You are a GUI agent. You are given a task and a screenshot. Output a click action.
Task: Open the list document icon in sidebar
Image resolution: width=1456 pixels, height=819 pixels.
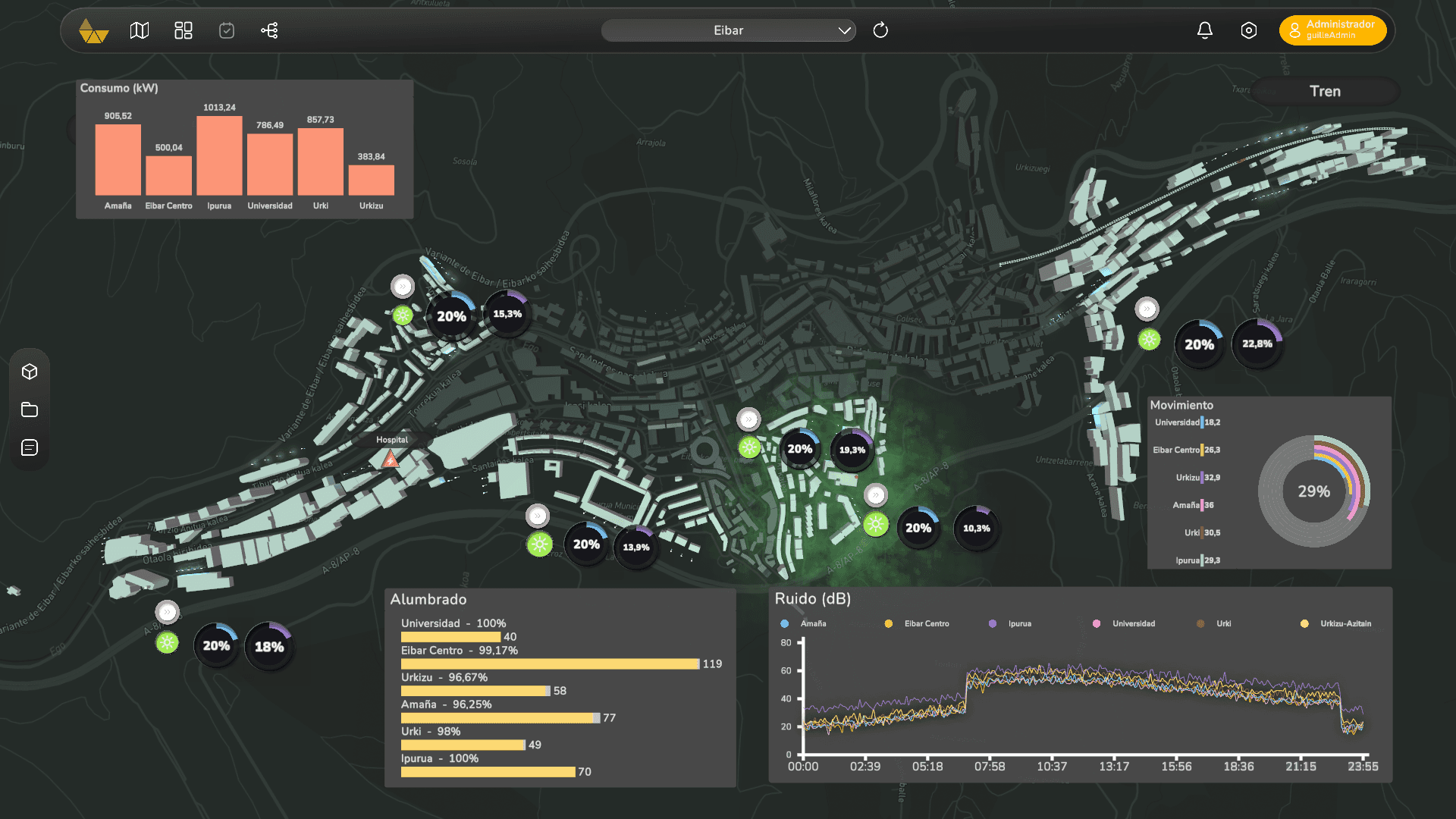[x=30, y=447]
